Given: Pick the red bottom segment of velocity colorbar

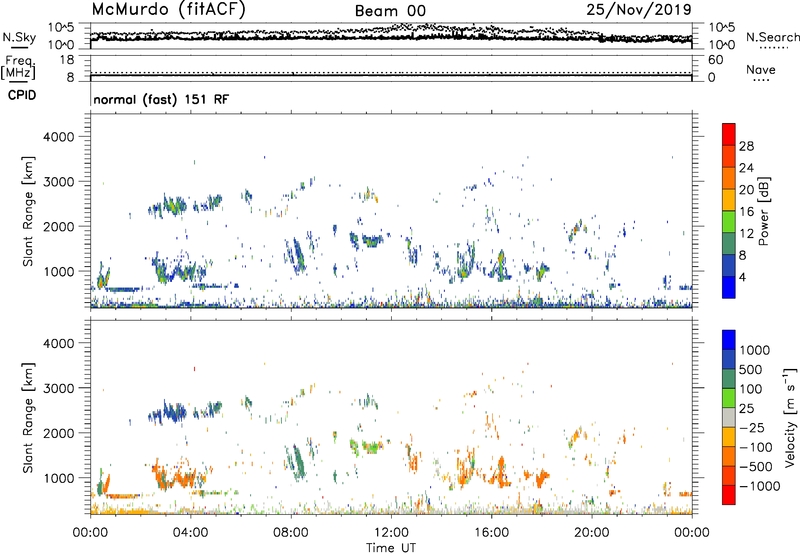Looking at the screenshot, I should tap(729, 495).
